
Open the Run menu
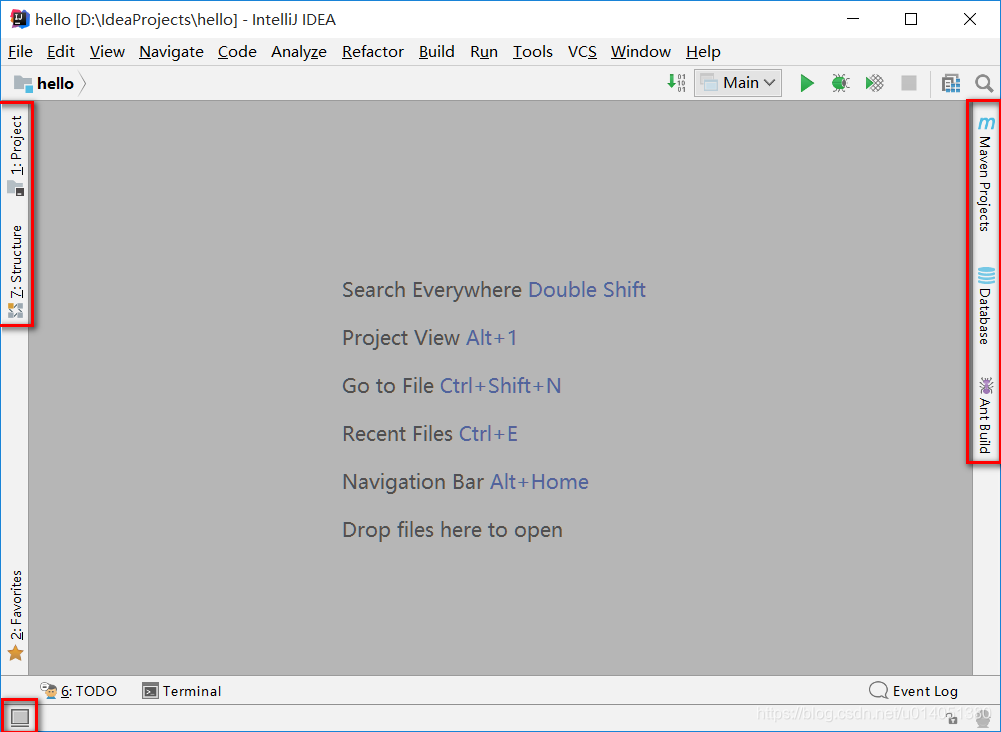pyautogui.click(x=484, y=52)
